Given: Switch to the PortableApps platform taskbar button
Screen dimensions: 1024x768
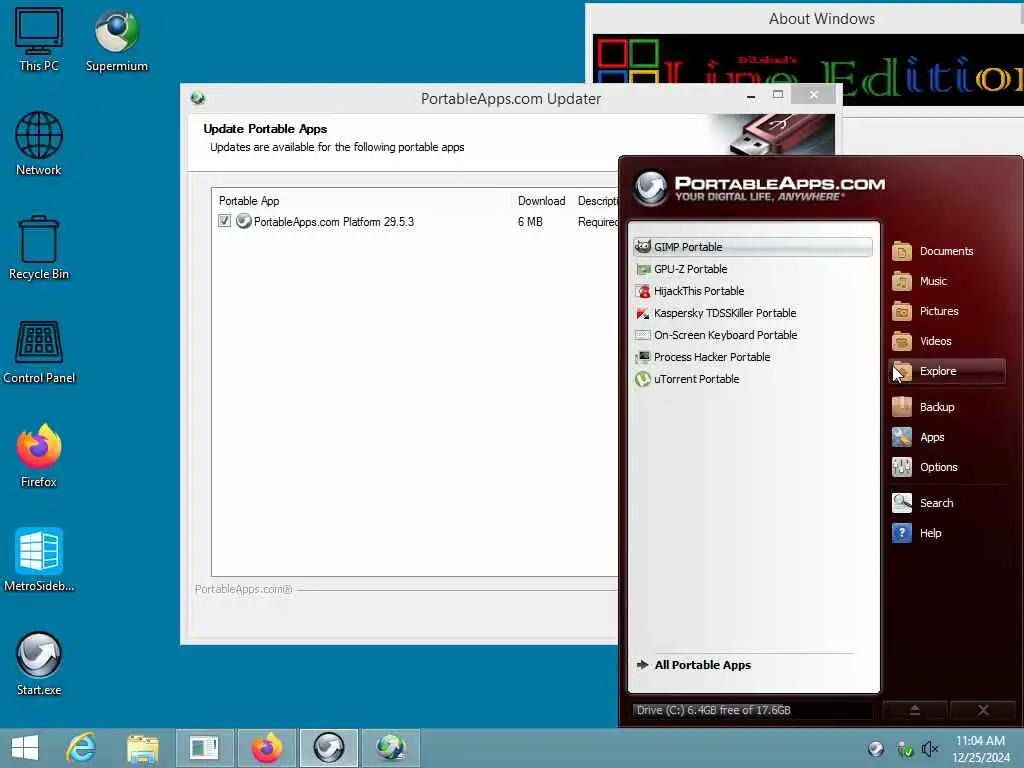Looking at the screenshot, I should tap(328, 748).
